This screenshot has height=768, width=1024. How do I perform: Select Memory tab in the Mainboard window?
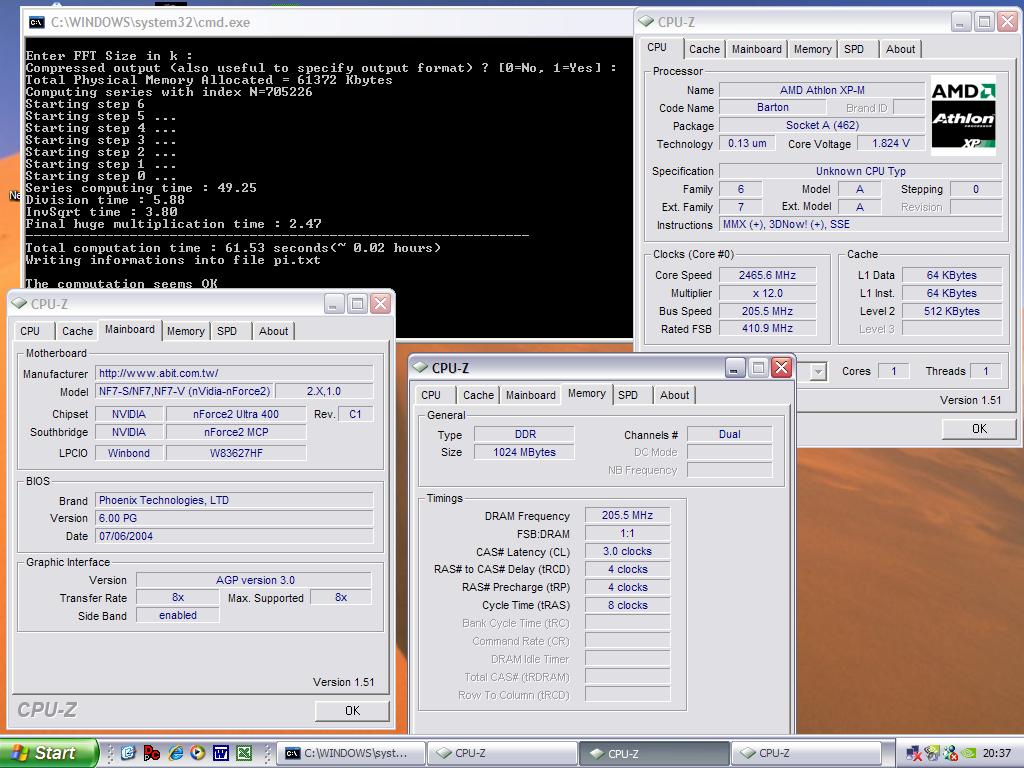tap(185, 331)
